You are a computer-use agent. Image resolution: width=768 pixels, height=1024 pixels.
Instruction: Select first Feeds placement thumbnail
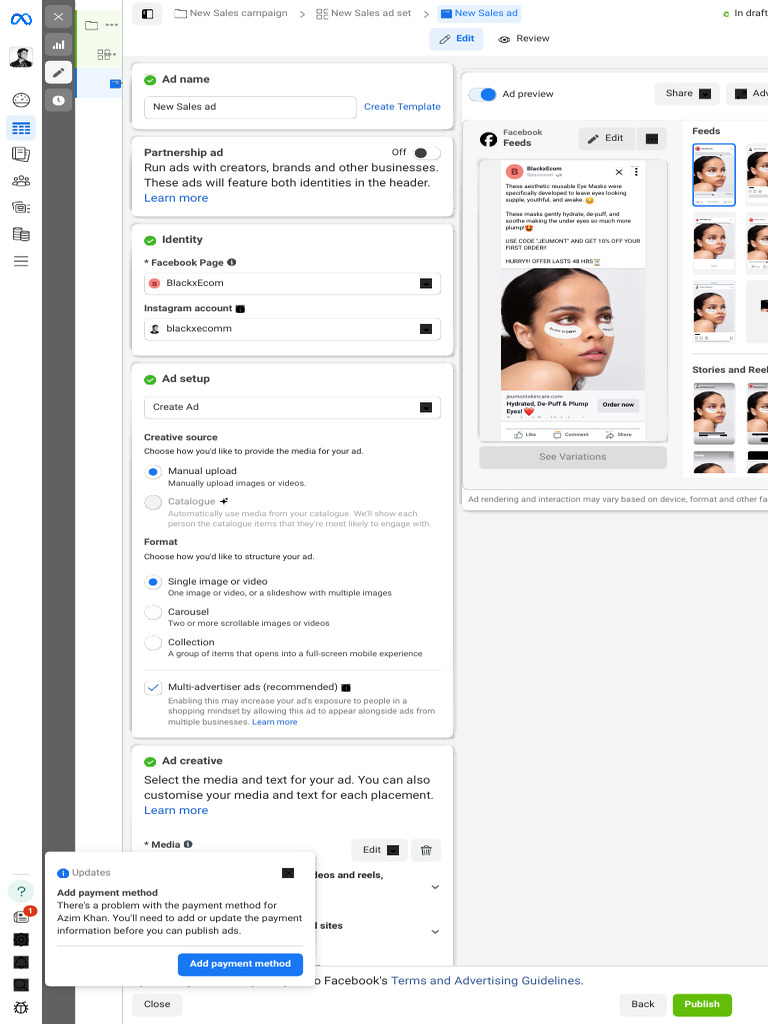coord(714,175)
